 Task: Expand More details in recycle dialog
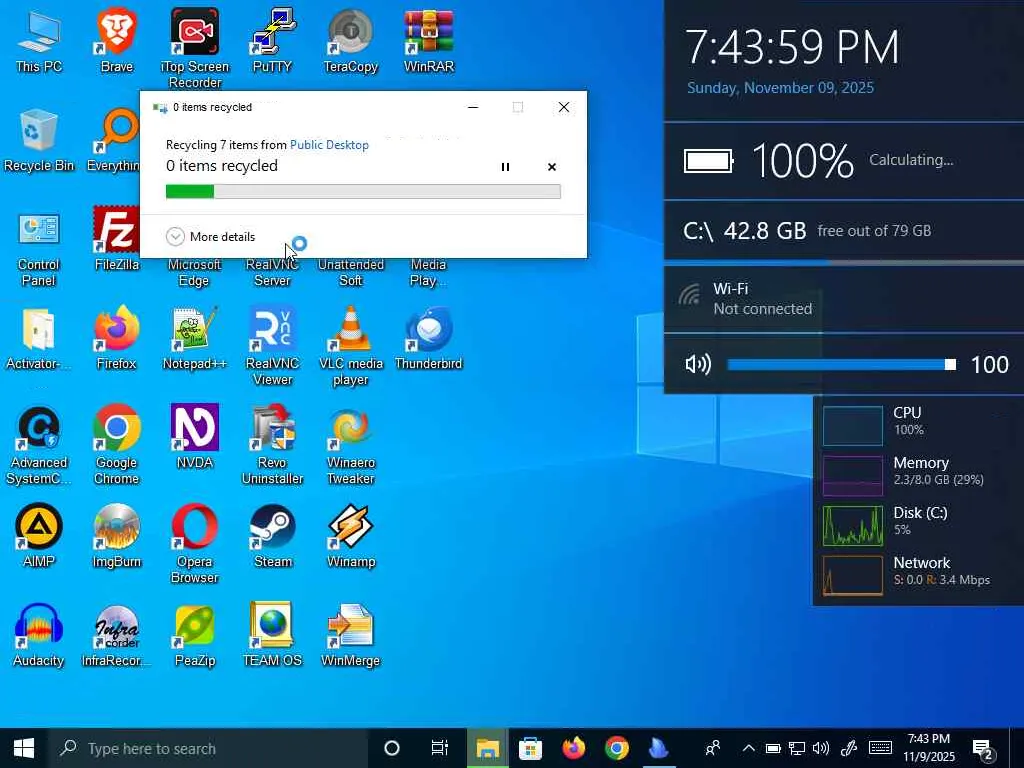tap(210, 236)
